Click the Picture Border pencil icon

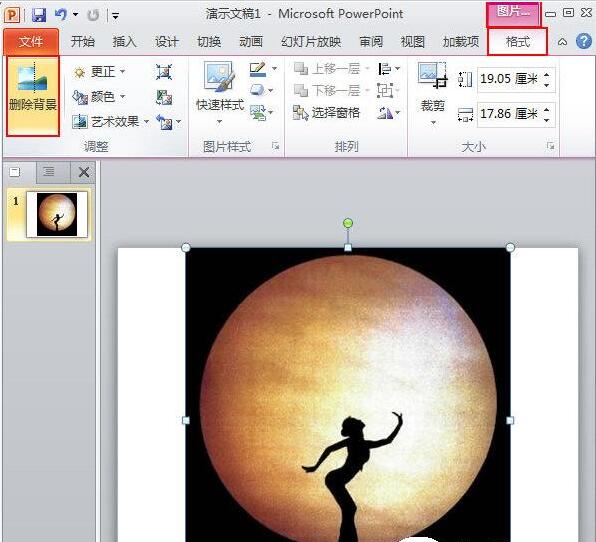pyautogui.click(x=258, y=69)
